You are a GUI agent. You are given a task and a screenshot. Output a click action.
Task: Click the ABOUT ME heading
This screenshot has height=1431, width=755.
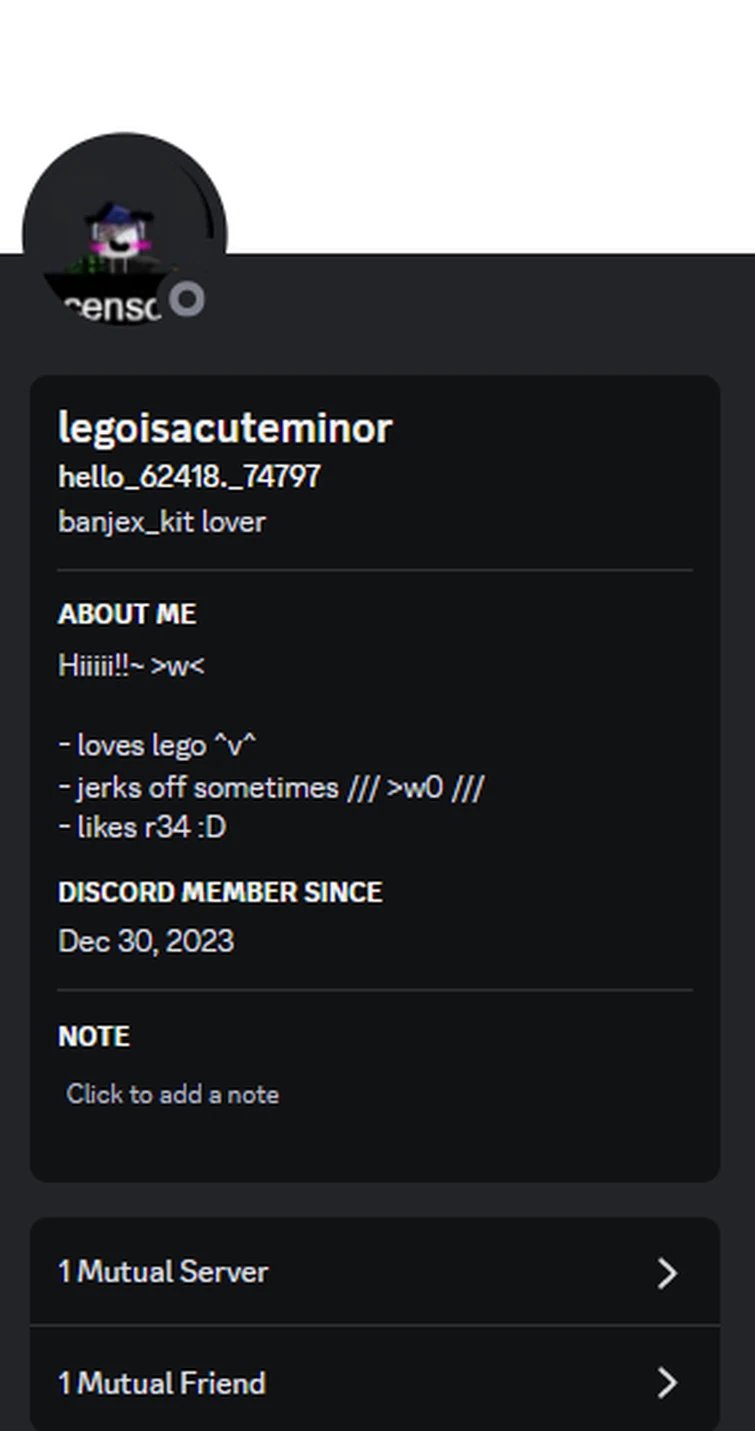127,614
